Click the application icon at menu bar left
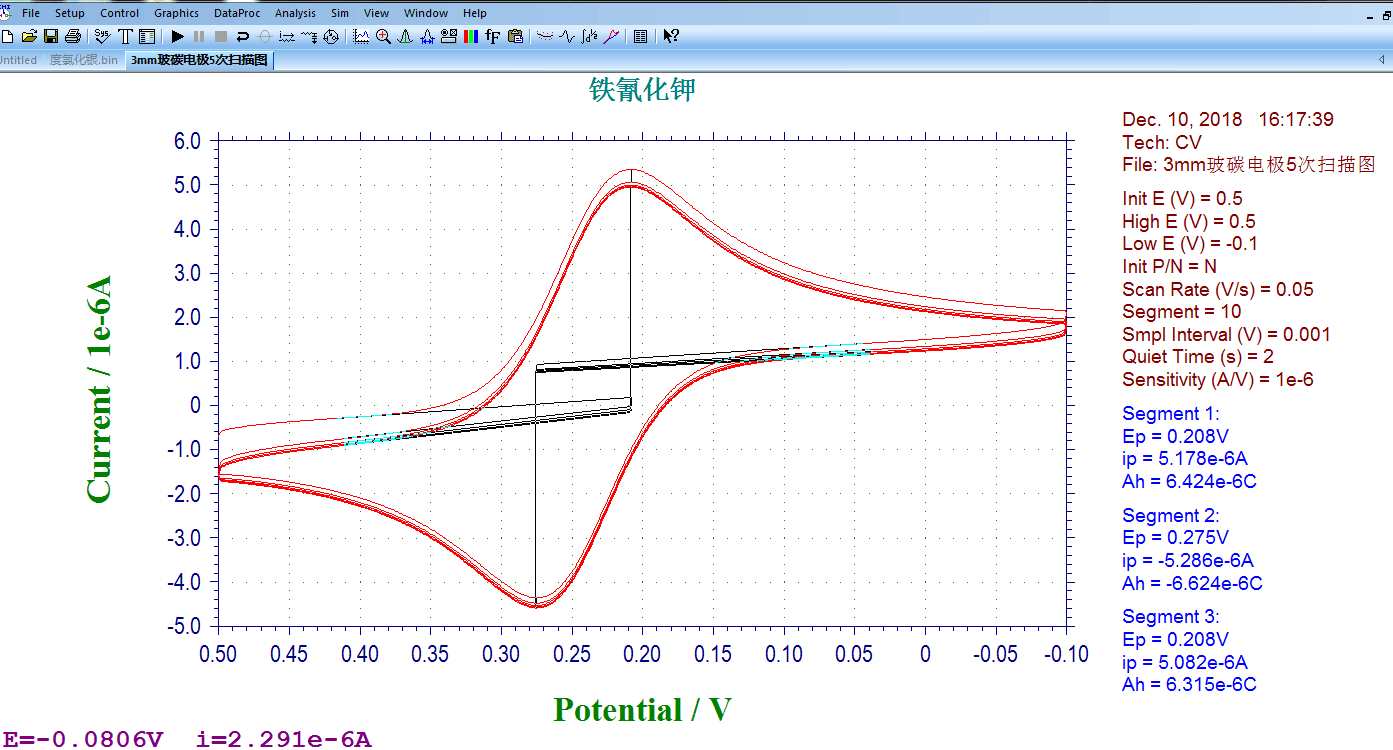Image resolution: width=1393 pixels, height=750 pixels. (5, 13)
